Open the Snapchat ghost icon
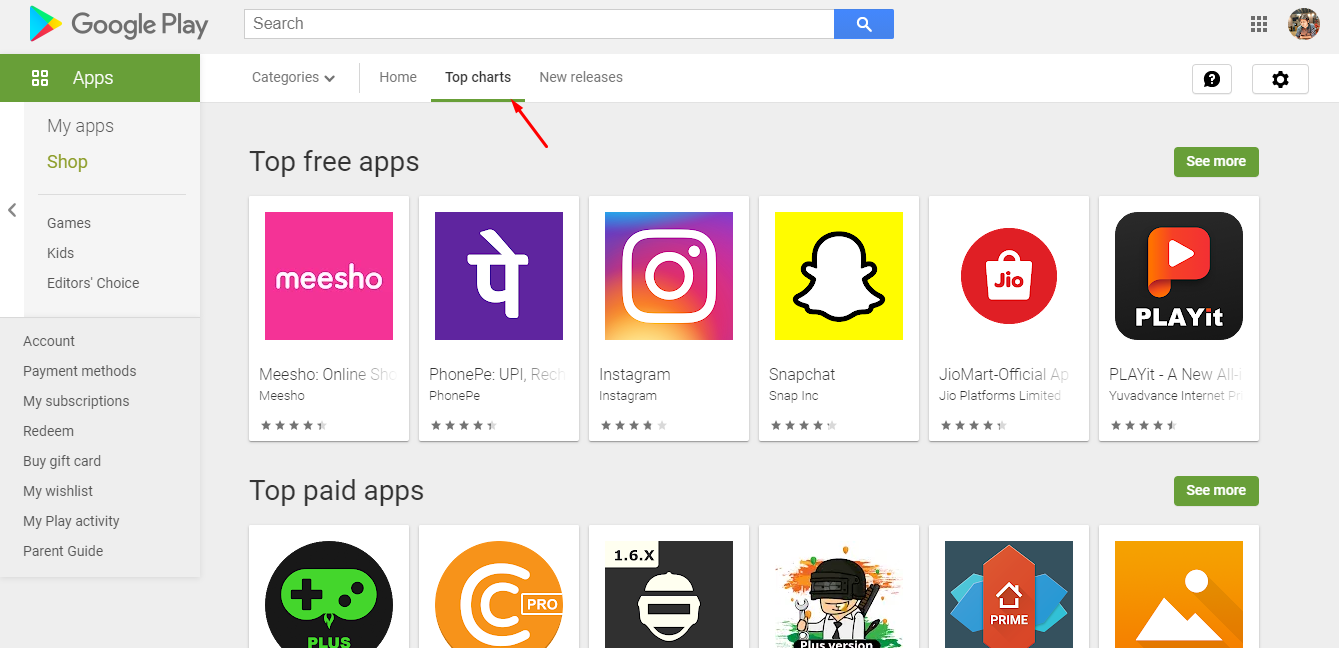Viewport: 1339px width, 648px height. coord(839,276)
